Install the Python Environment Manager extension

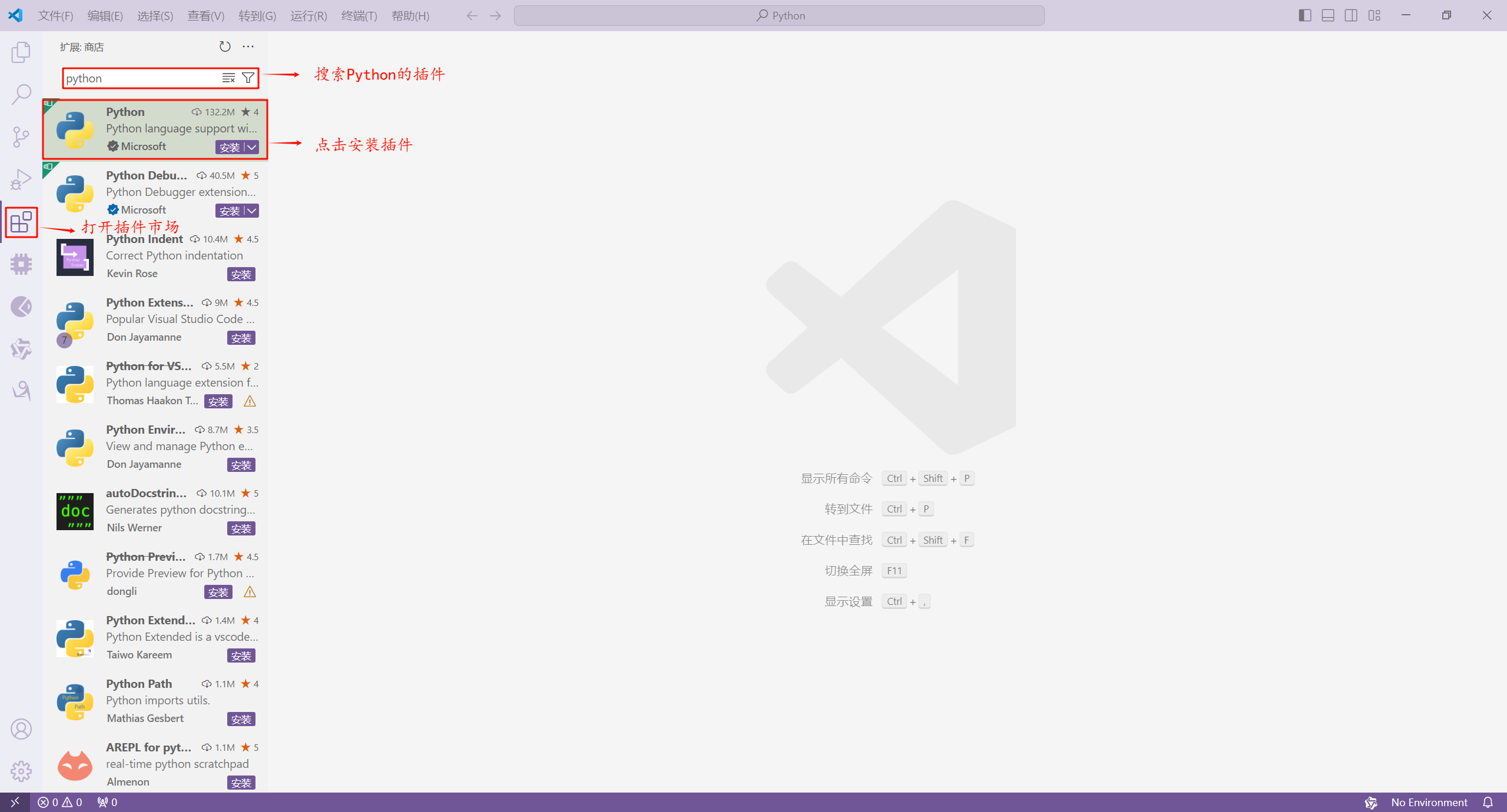(241, 465)
